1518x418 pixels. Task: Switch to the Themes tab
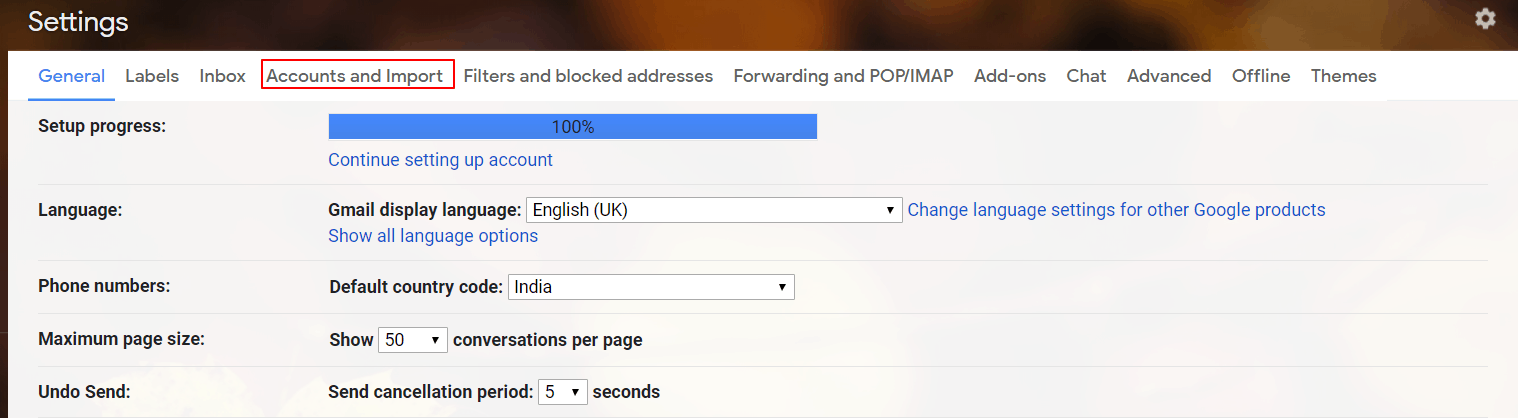1343,76
